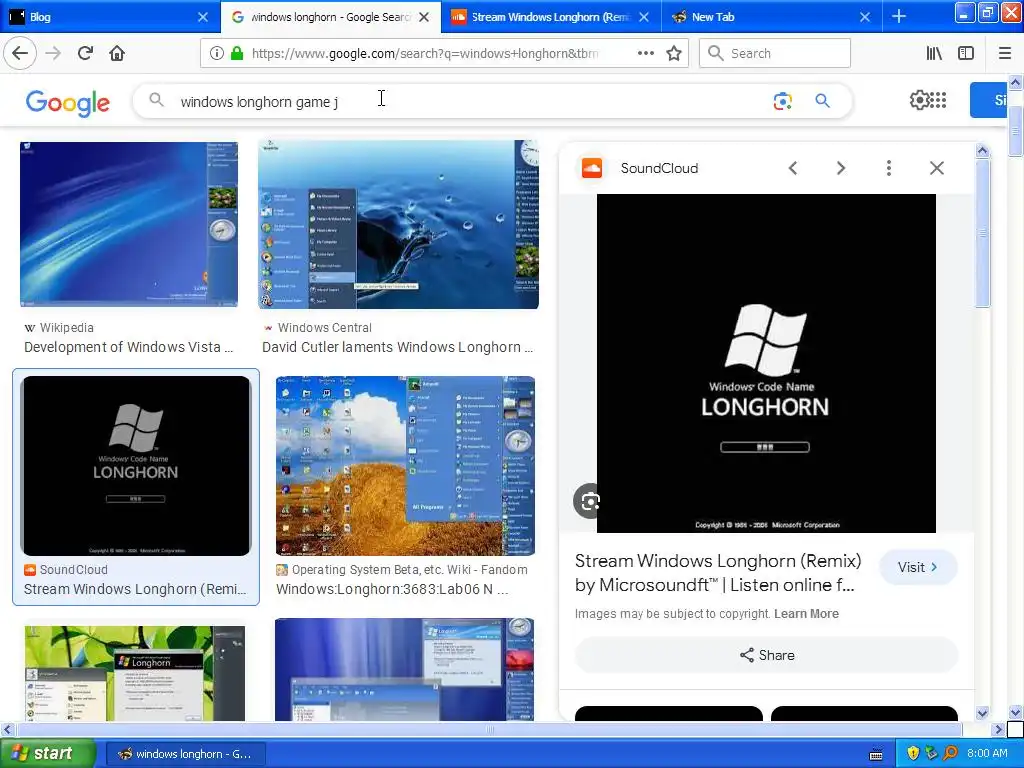The height and width of the screenshot is (768, 1024).
Task: Click Lens search icon on preview image
Action: click(590, 501)
